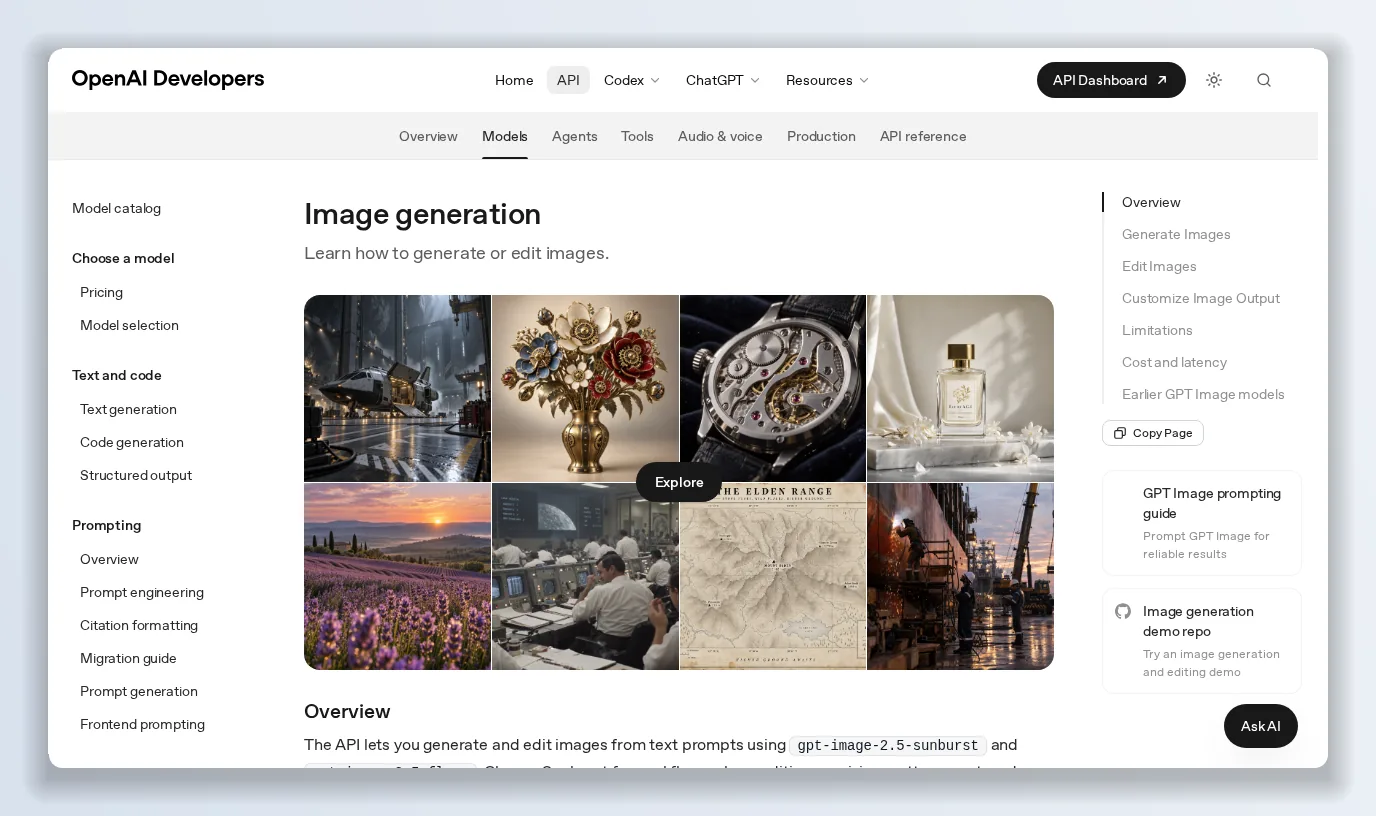Viewport: 1376px width, 816px height.
Task: Open the Audio & voice tab
Action: pyautogui.click(x=720, y=136)
